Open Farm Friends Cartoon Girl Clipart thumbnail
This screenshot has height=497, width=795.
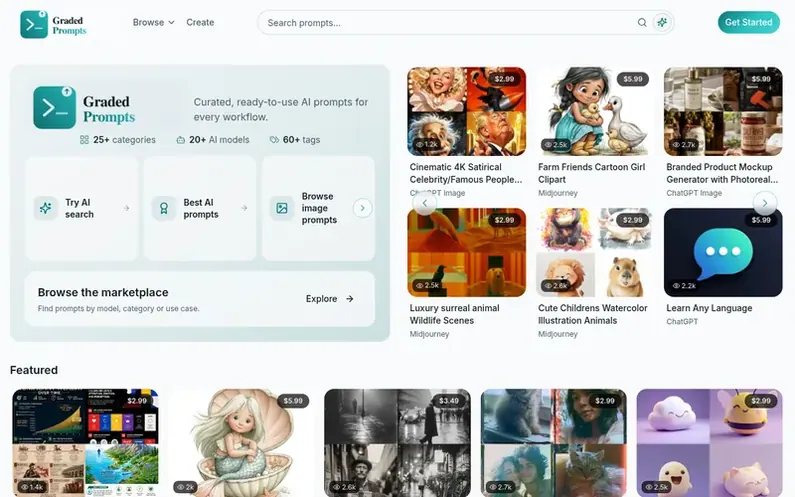tap(595, 112)
